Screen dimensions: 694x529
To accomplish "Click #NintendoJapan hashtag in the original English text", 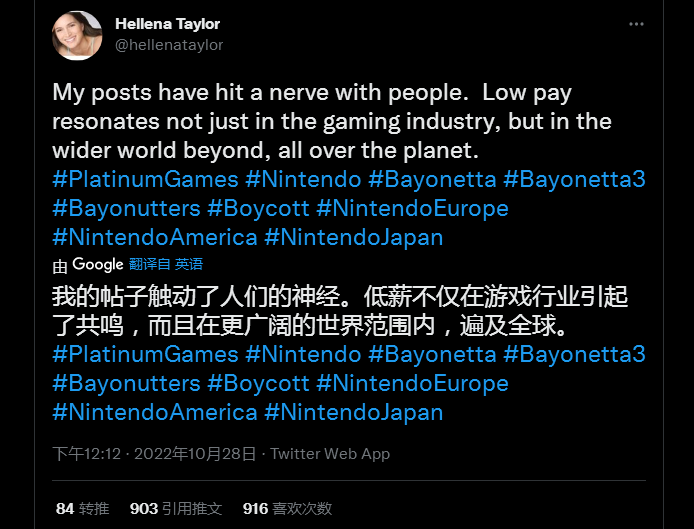I will 353,238.
